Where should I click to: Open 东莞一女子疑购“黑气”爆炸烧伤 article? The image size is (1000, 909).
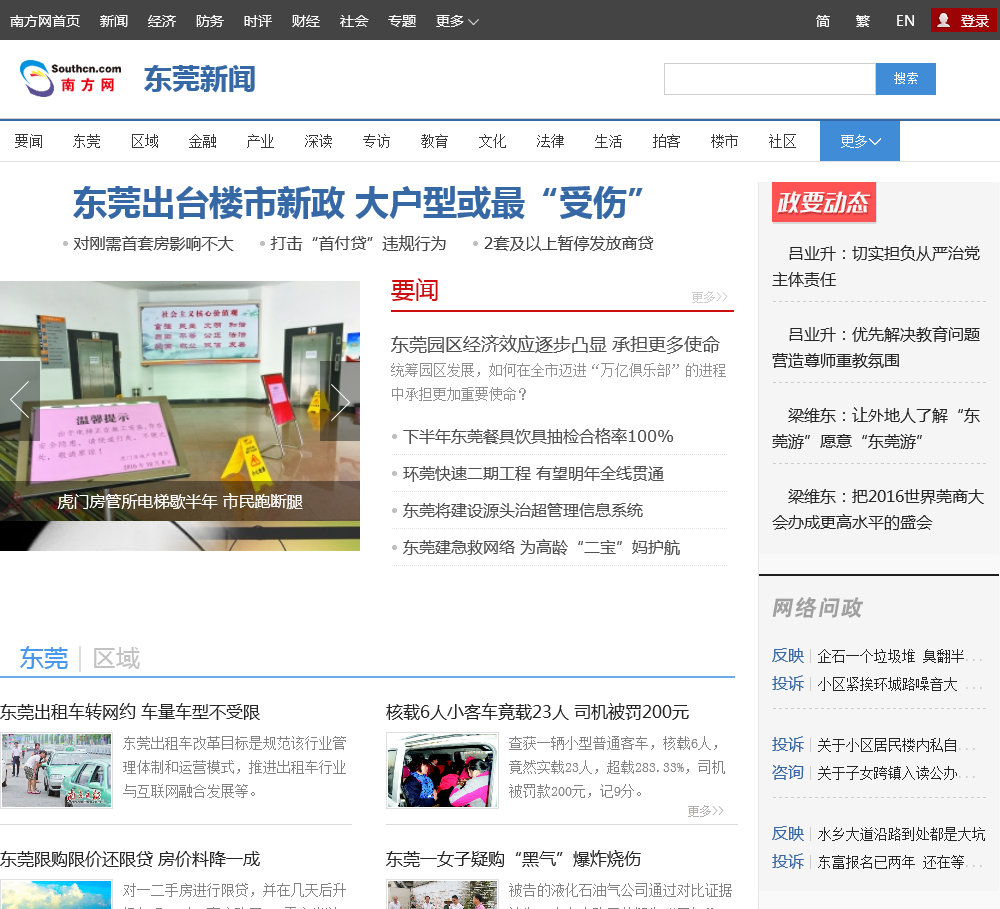coord(513,859)
